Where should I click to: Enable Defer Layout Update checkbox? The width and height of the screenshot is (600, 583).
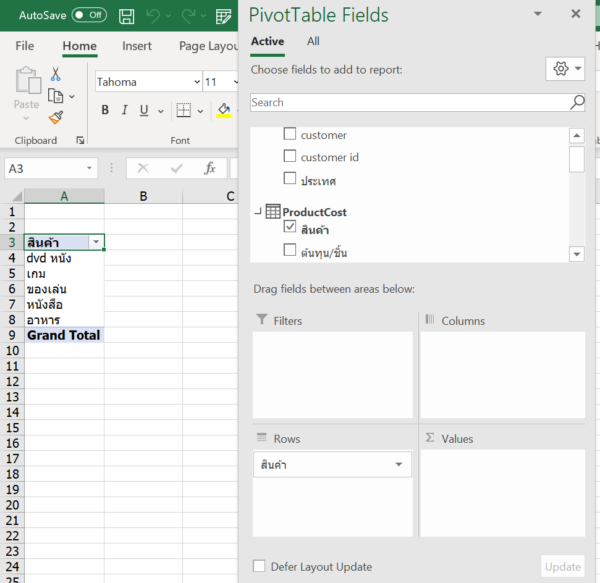(259, 566)
